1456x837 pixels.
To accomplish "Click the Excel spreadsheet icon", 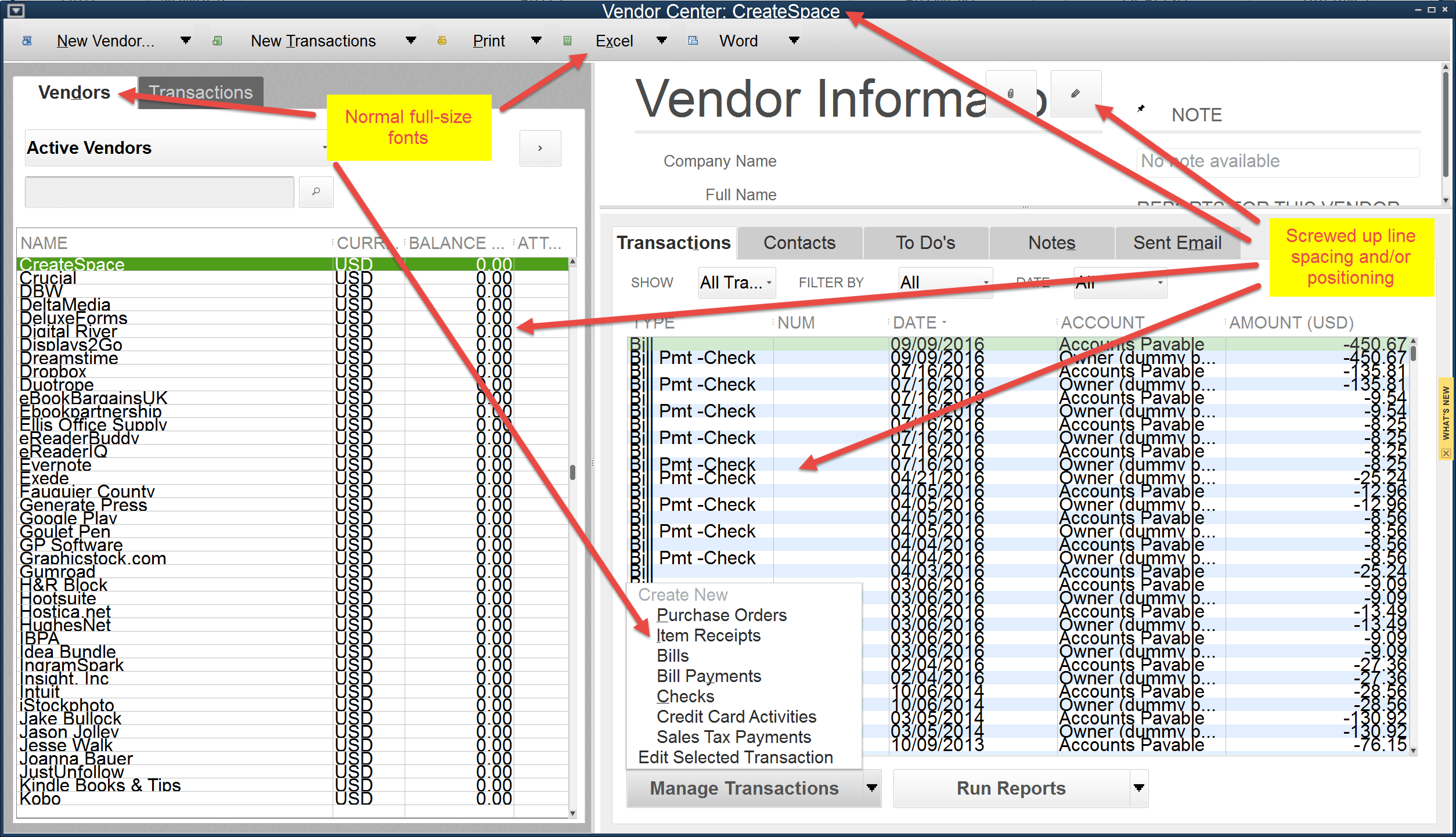I will point(567,41).
